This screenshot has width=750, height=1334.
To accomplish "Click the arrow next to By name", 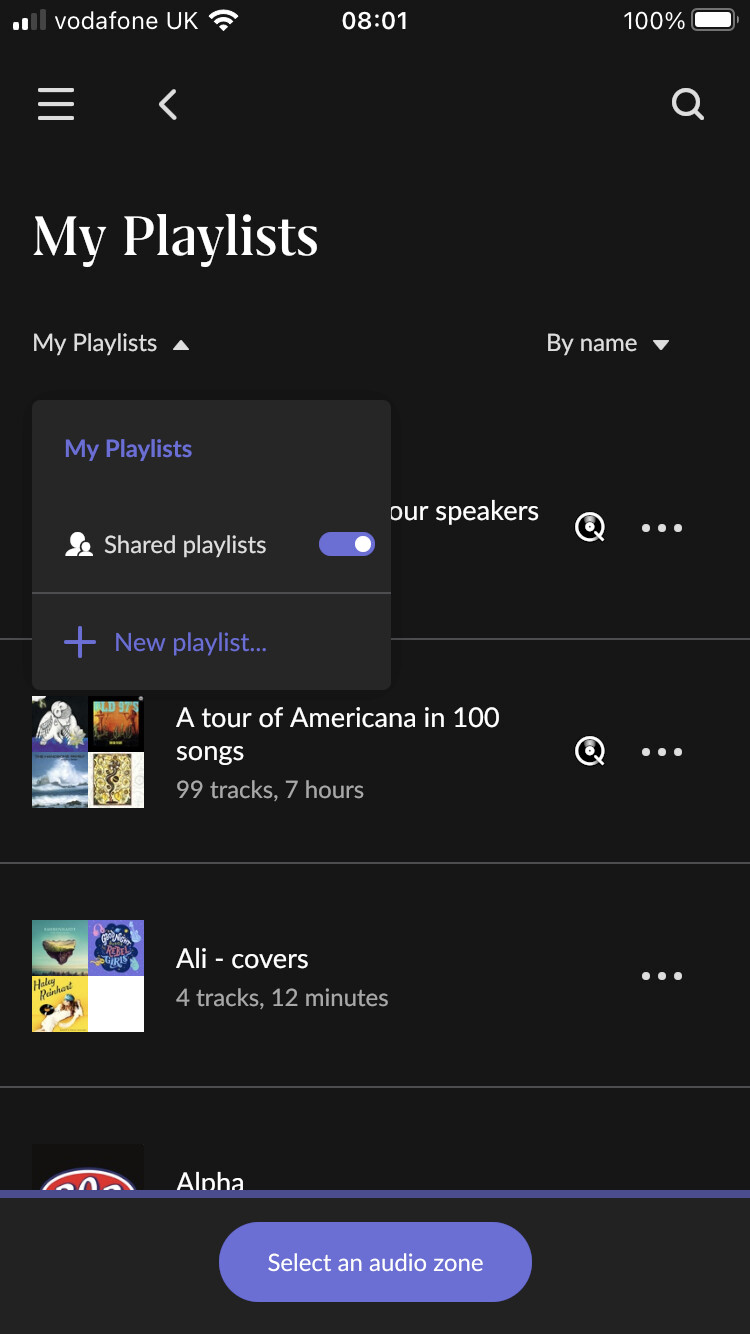I will (660, 345).
